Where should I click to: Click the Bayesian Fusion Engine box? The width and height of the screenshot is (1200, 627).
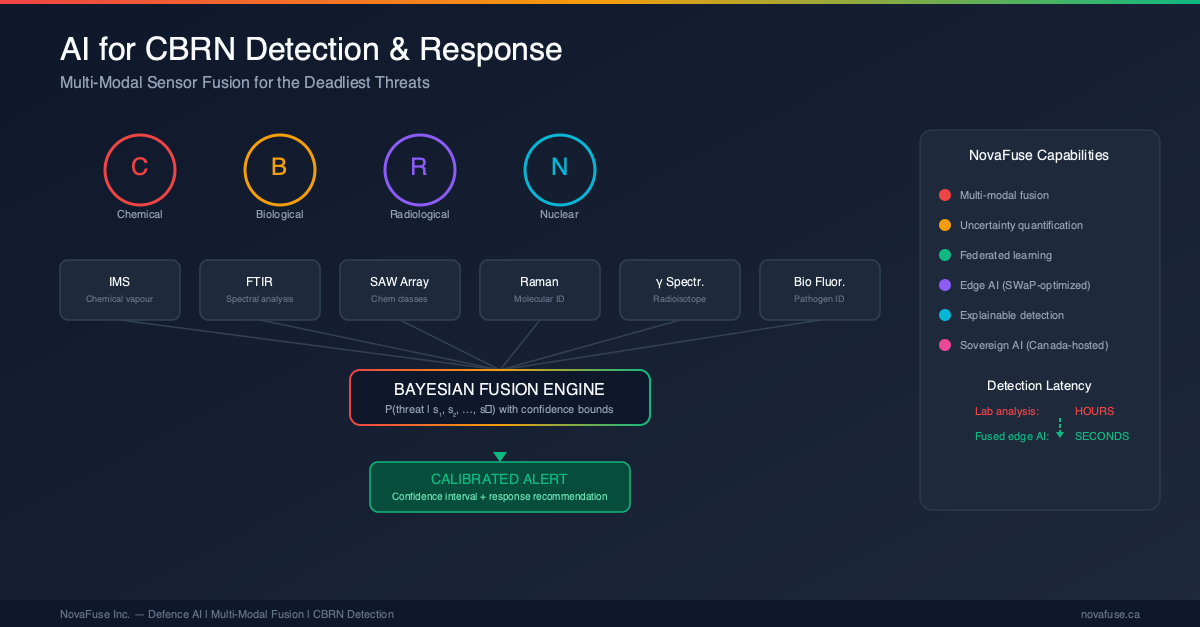(500, 397)
